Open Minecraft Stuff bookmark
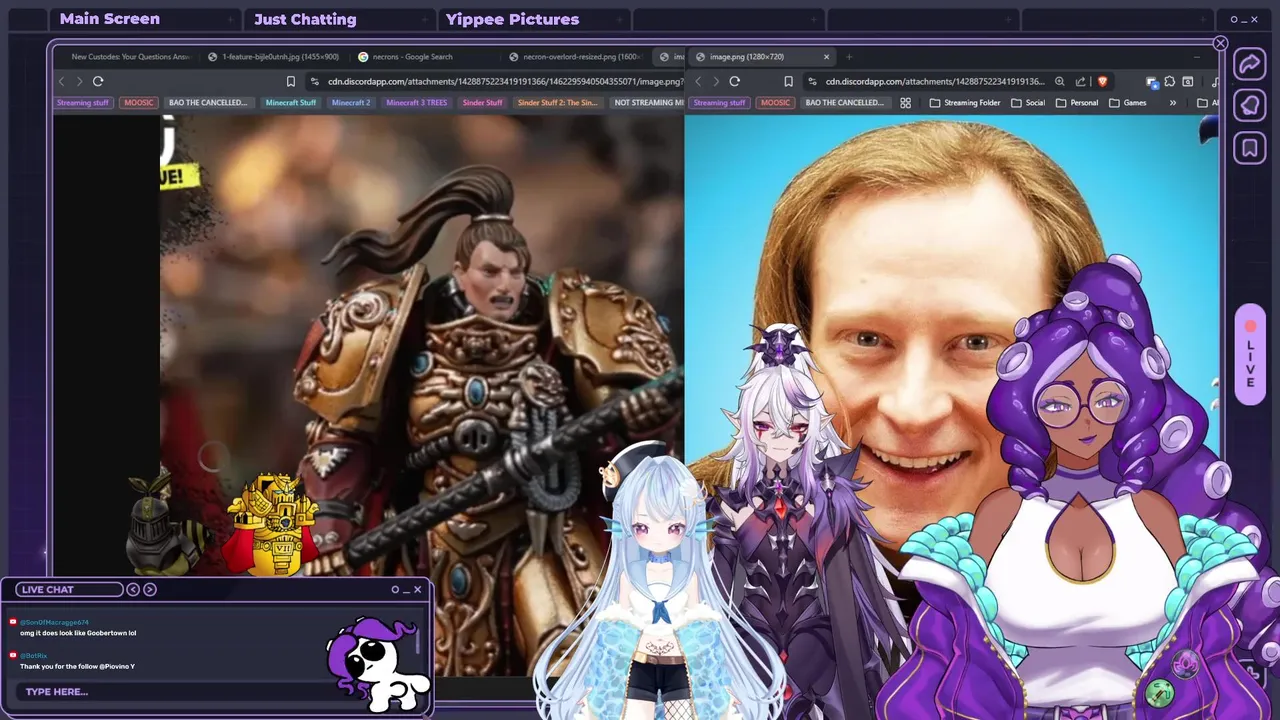 pos(291,103)
